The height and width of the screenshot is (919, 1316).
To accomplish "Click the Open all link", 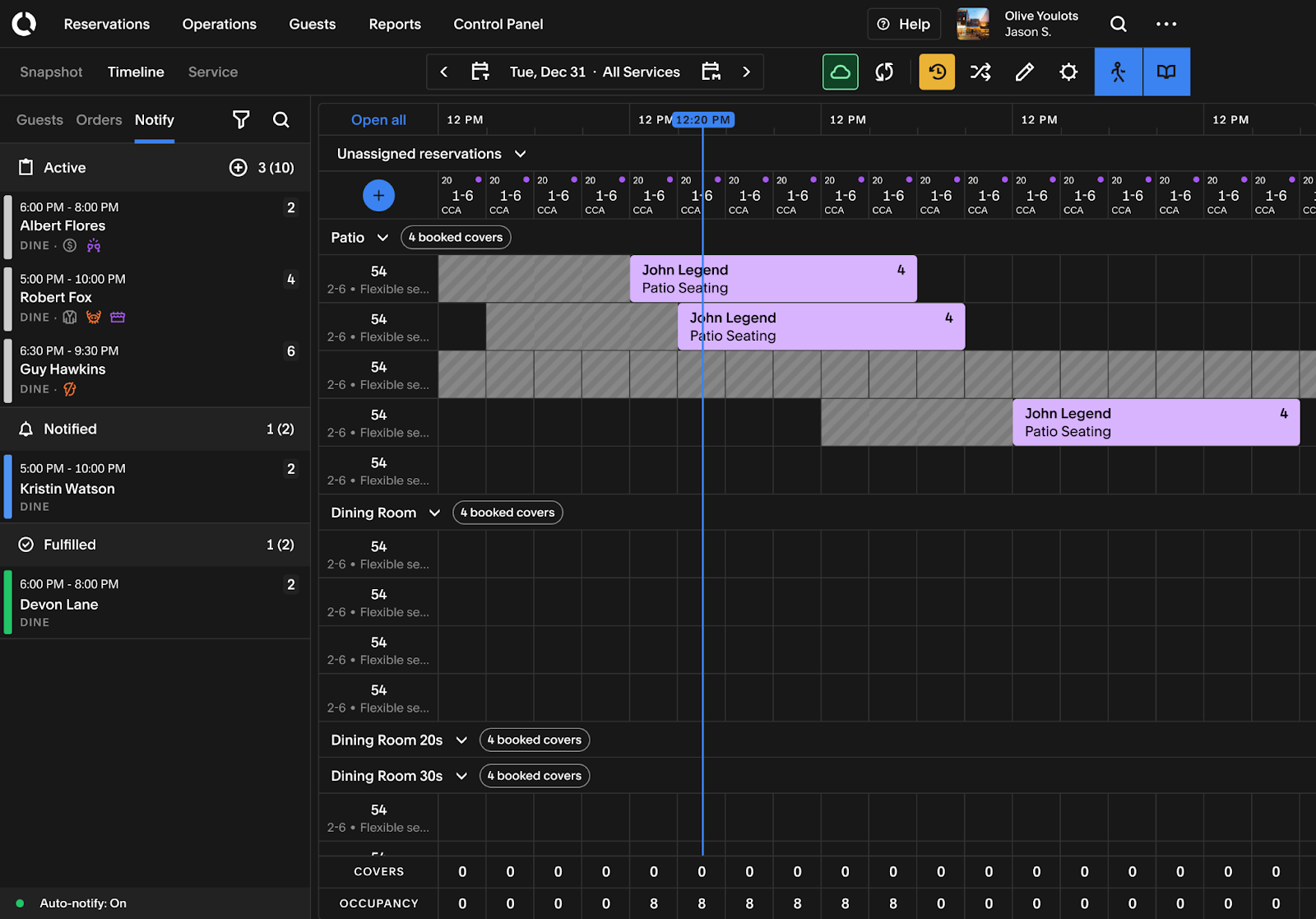I will [378, 120].
